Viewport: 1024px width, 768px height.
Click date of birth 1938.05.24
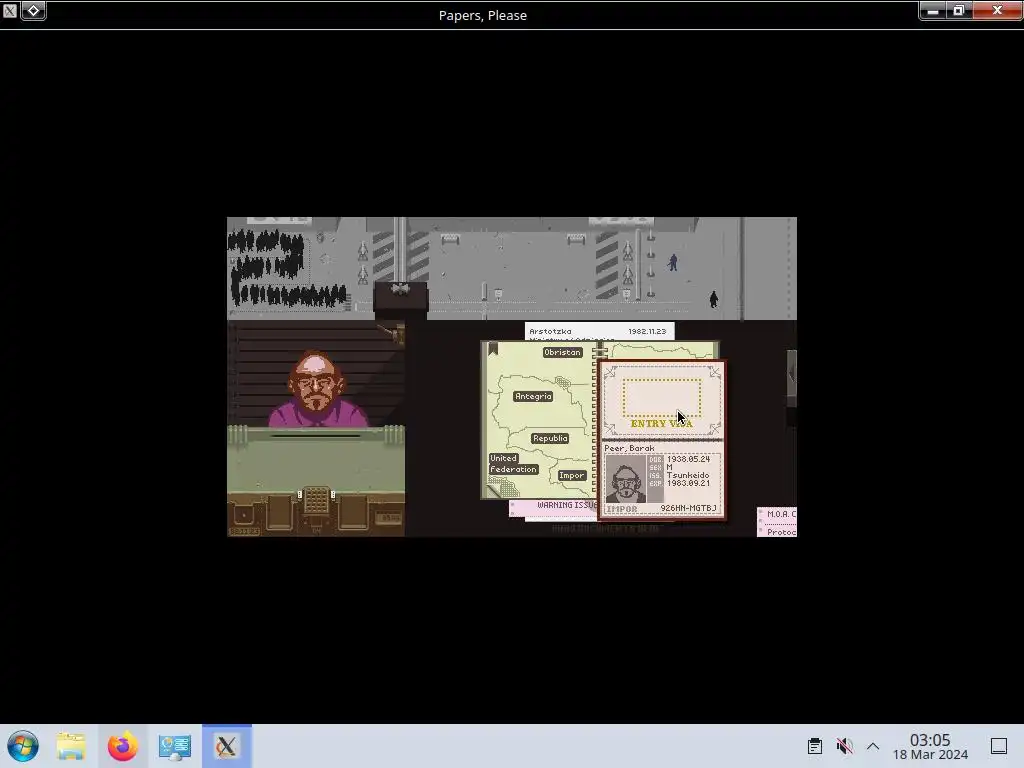(688, 459)
